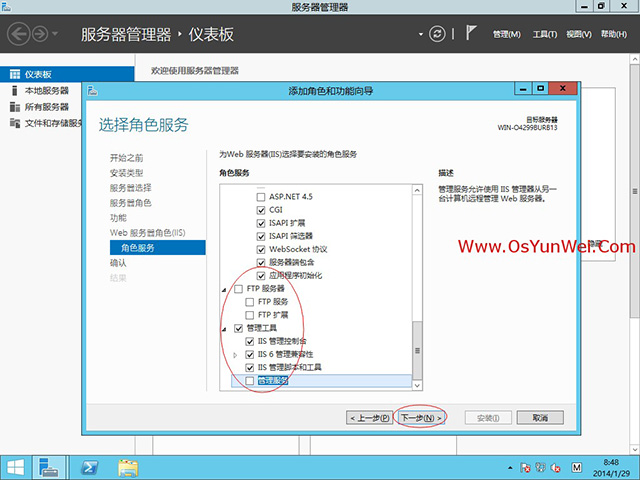Click the wizard title bar icon
Screen dimensions: 640x480
pyautogui.click(x=93, y=90)
